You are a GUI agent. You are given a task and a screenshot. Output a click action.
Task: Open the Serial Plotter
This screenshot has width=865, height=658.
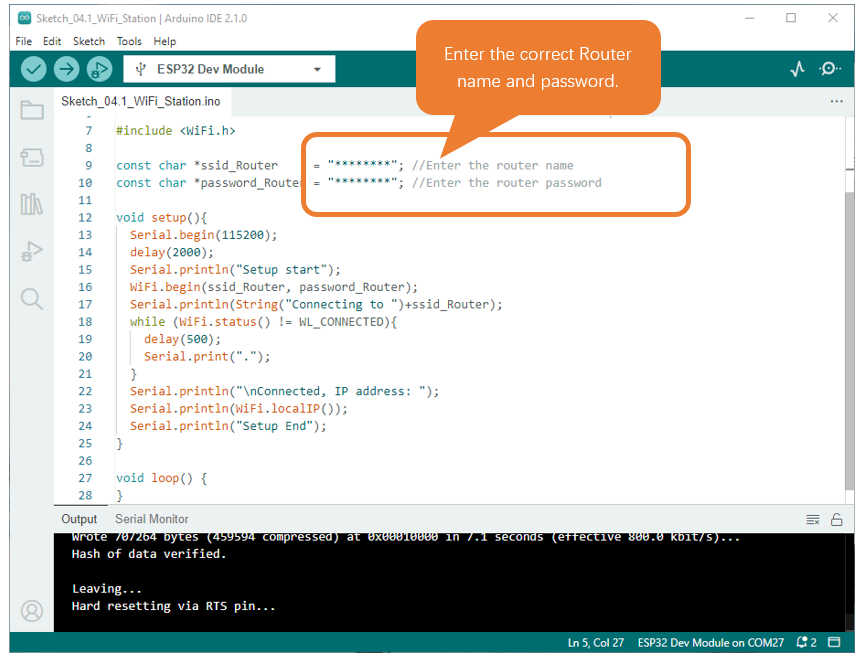(x=797, y=69)
